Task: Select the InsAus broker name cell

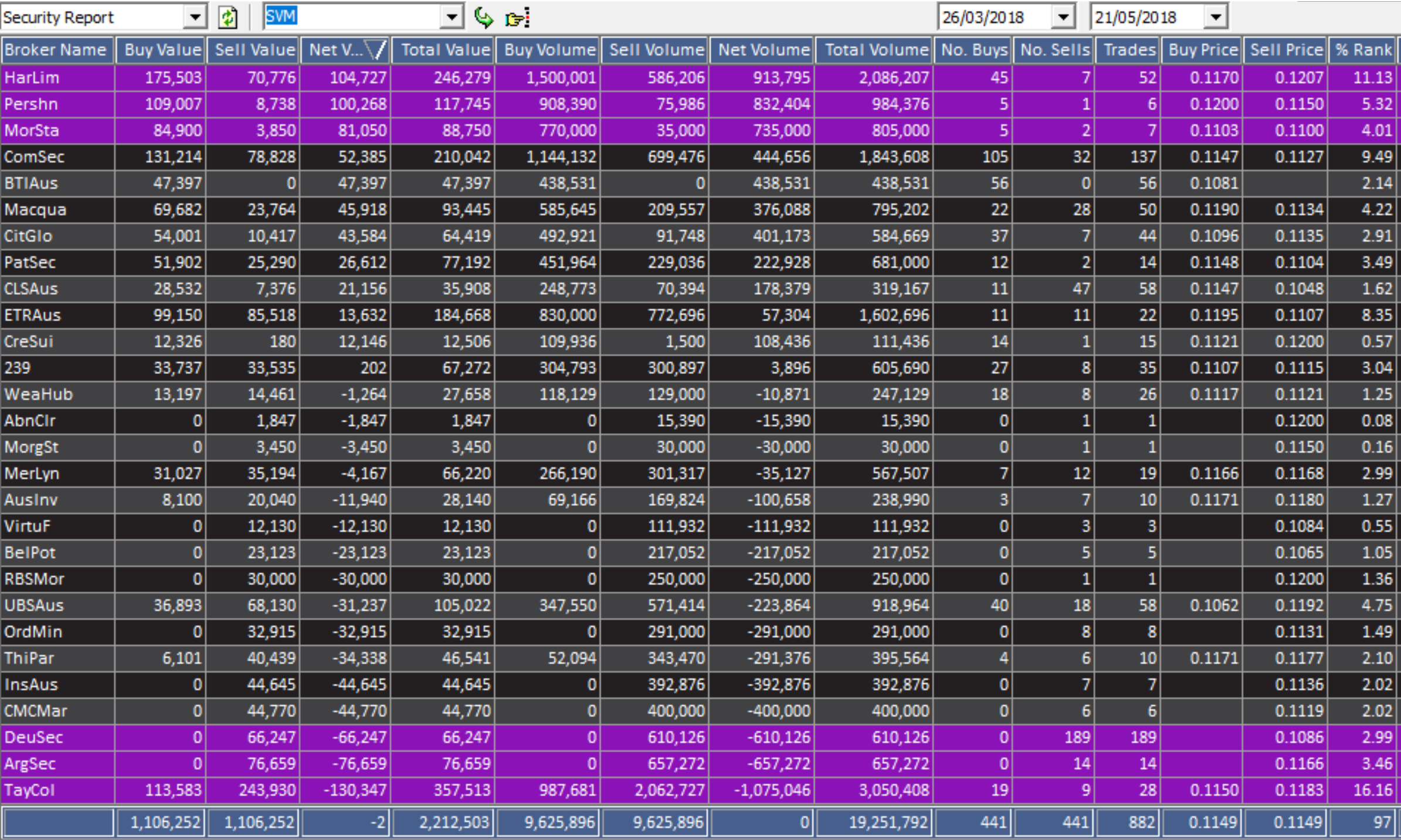Action: click(x=57, y=684)
